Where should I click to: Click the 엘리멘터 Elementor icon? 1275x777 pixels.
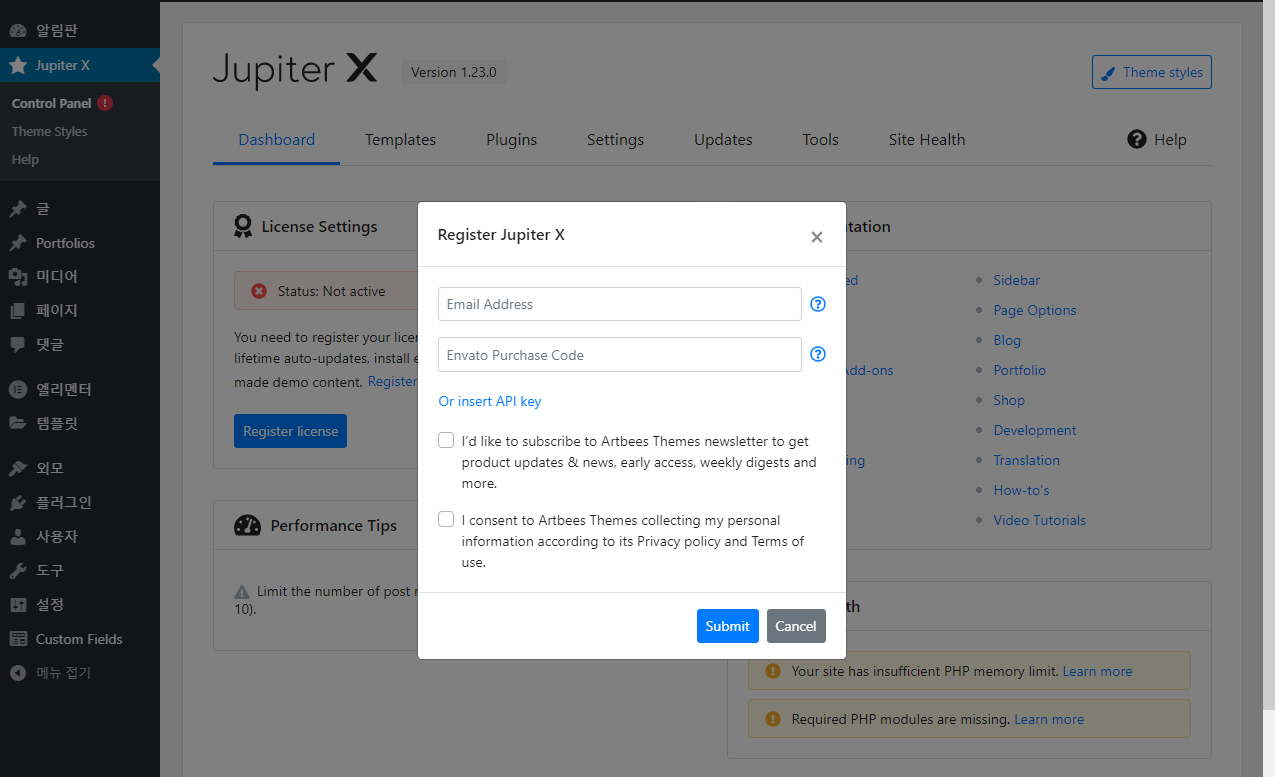coord(18,389)
